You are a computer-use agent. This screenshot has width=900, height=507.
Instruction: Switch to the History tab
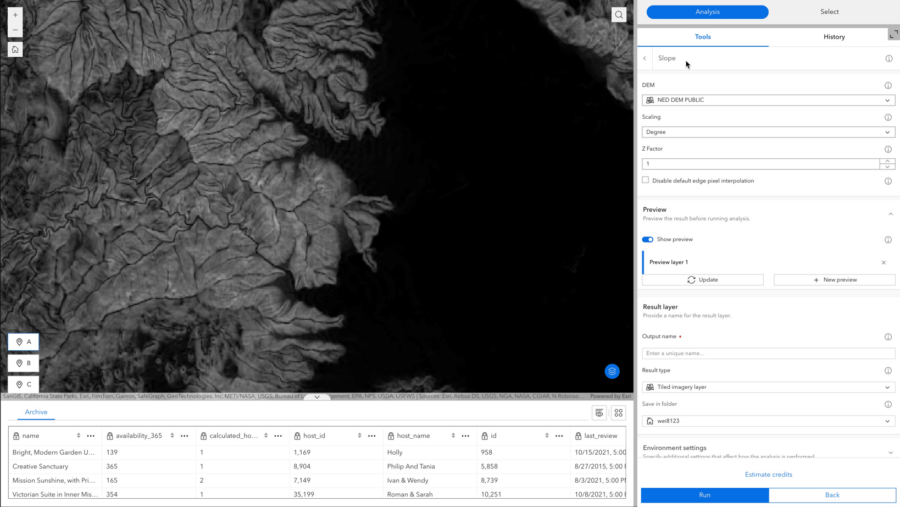click(x=833, y=37)
